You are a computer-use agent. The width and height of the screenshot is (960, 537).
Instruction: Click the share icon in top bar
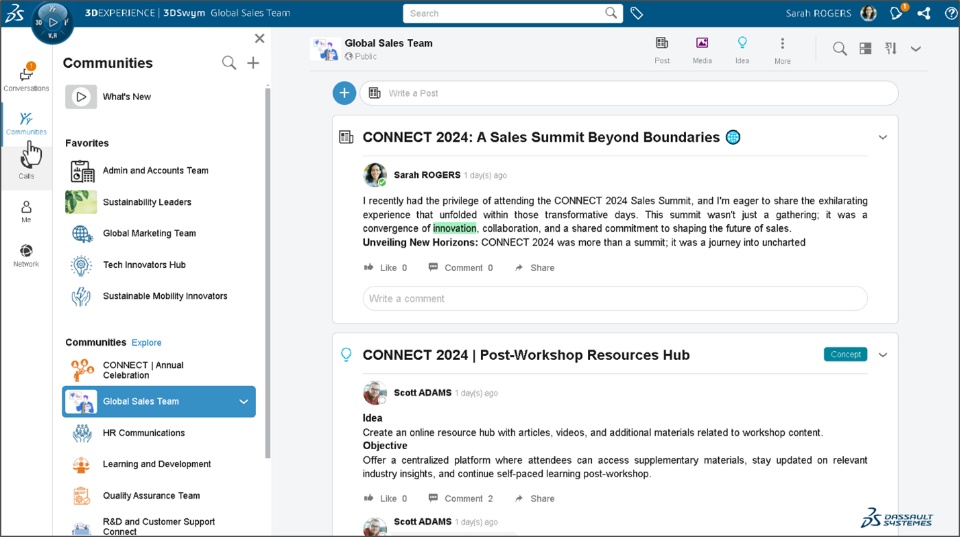coord(924,13)
